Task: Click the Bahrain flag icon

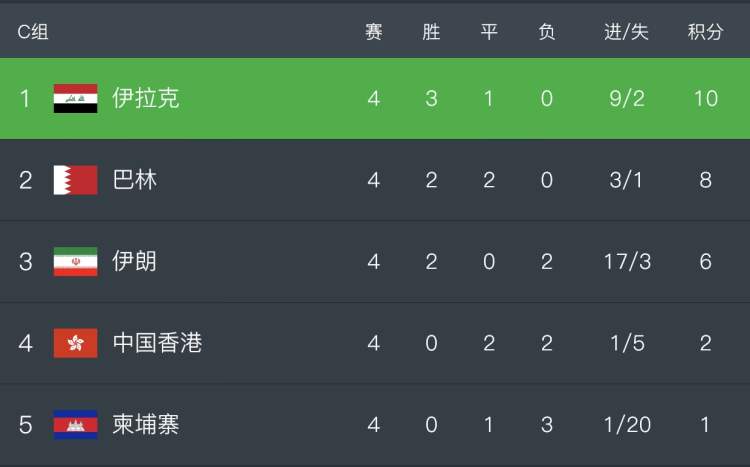Action: (x=76, y=180)
